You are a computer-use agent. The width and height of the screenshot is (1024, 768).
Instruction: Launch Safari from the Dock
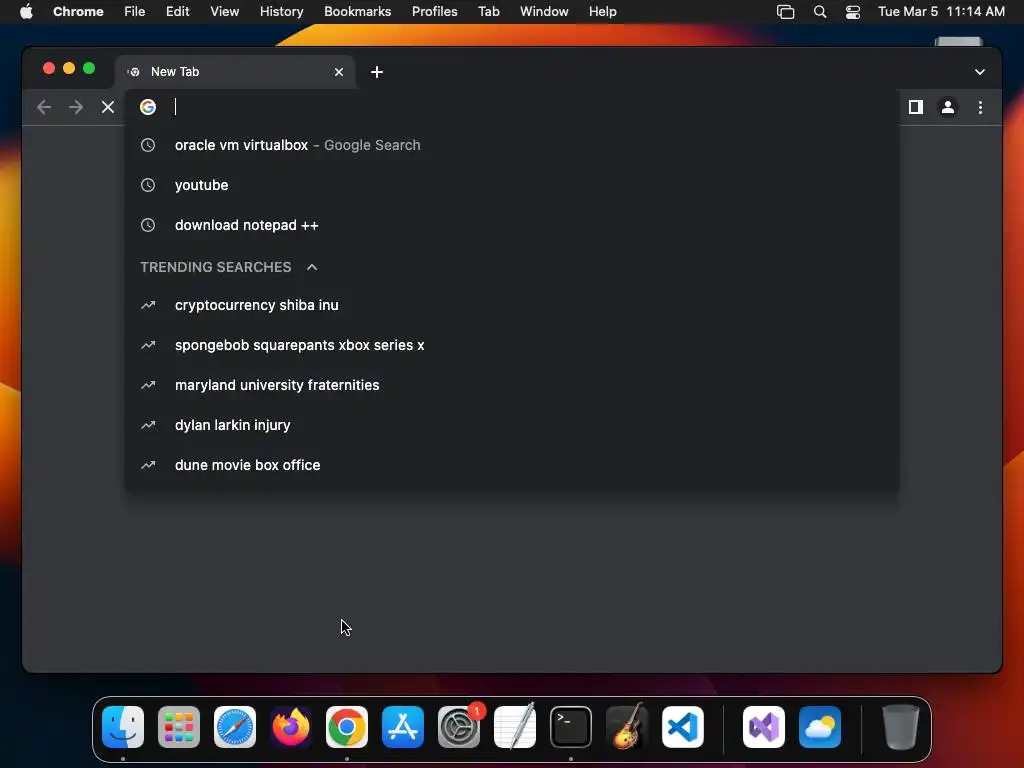[x=235, y=727]
